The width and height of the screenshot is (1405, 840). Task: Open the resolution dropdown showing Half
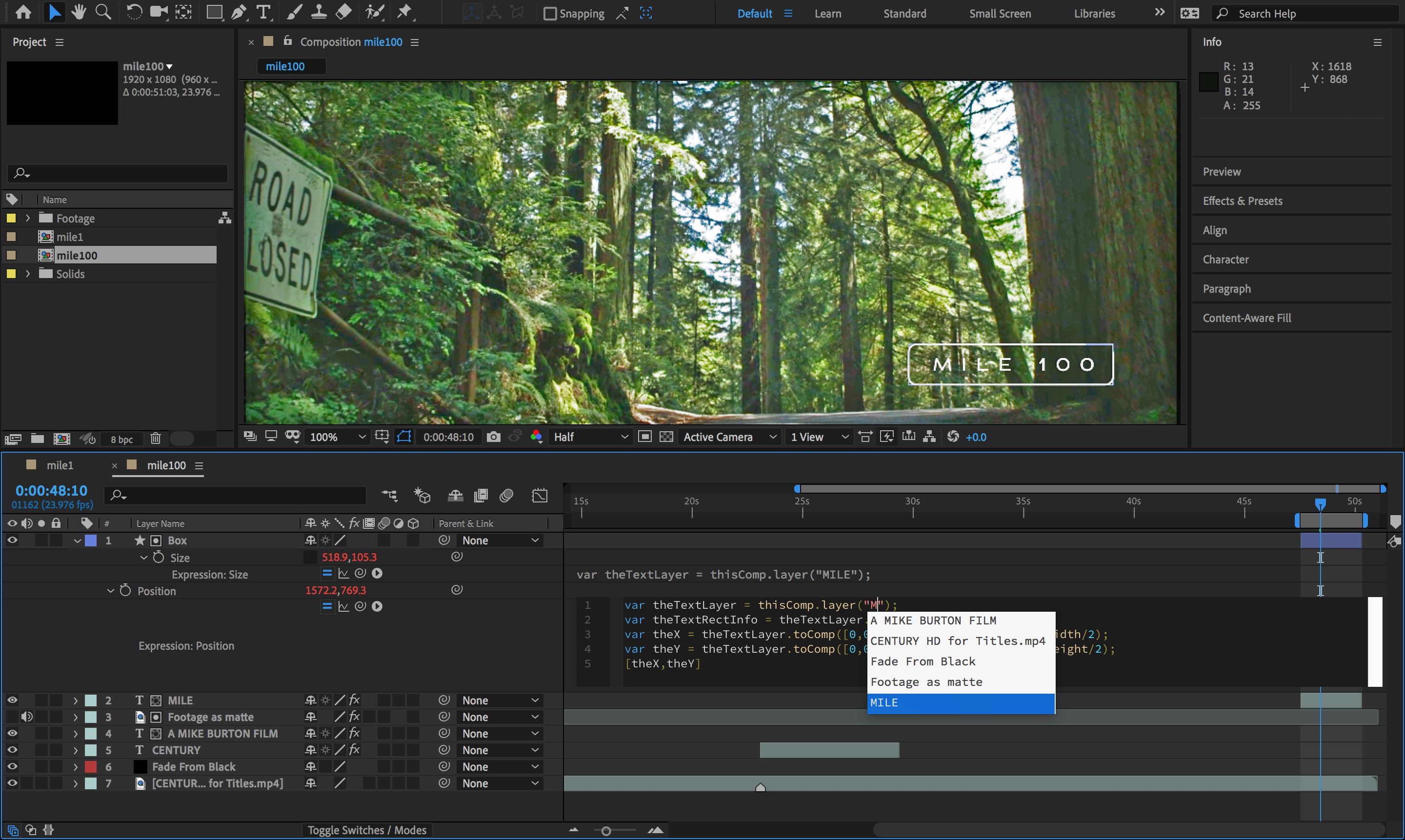[x=590, y=437]
